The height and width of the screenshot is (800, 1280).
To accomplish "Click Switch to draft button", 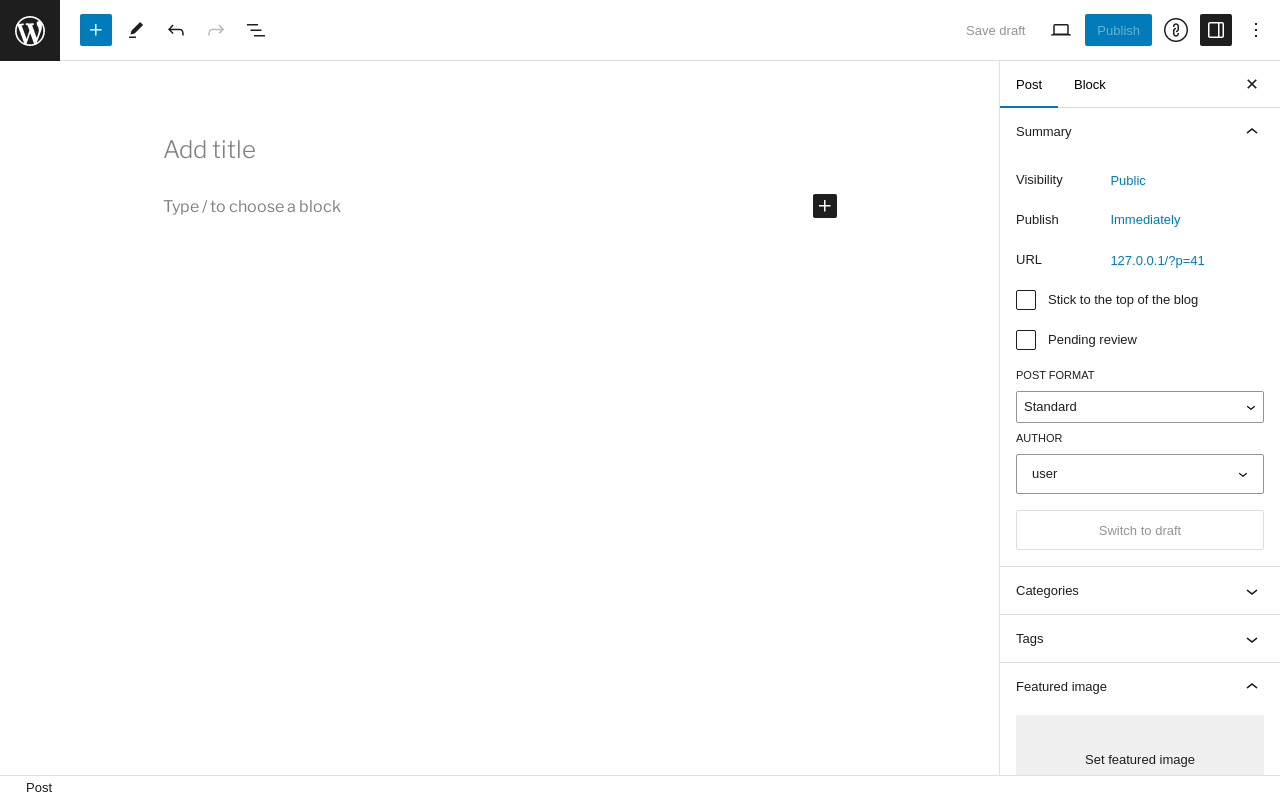I will (x=1140, y=530).
